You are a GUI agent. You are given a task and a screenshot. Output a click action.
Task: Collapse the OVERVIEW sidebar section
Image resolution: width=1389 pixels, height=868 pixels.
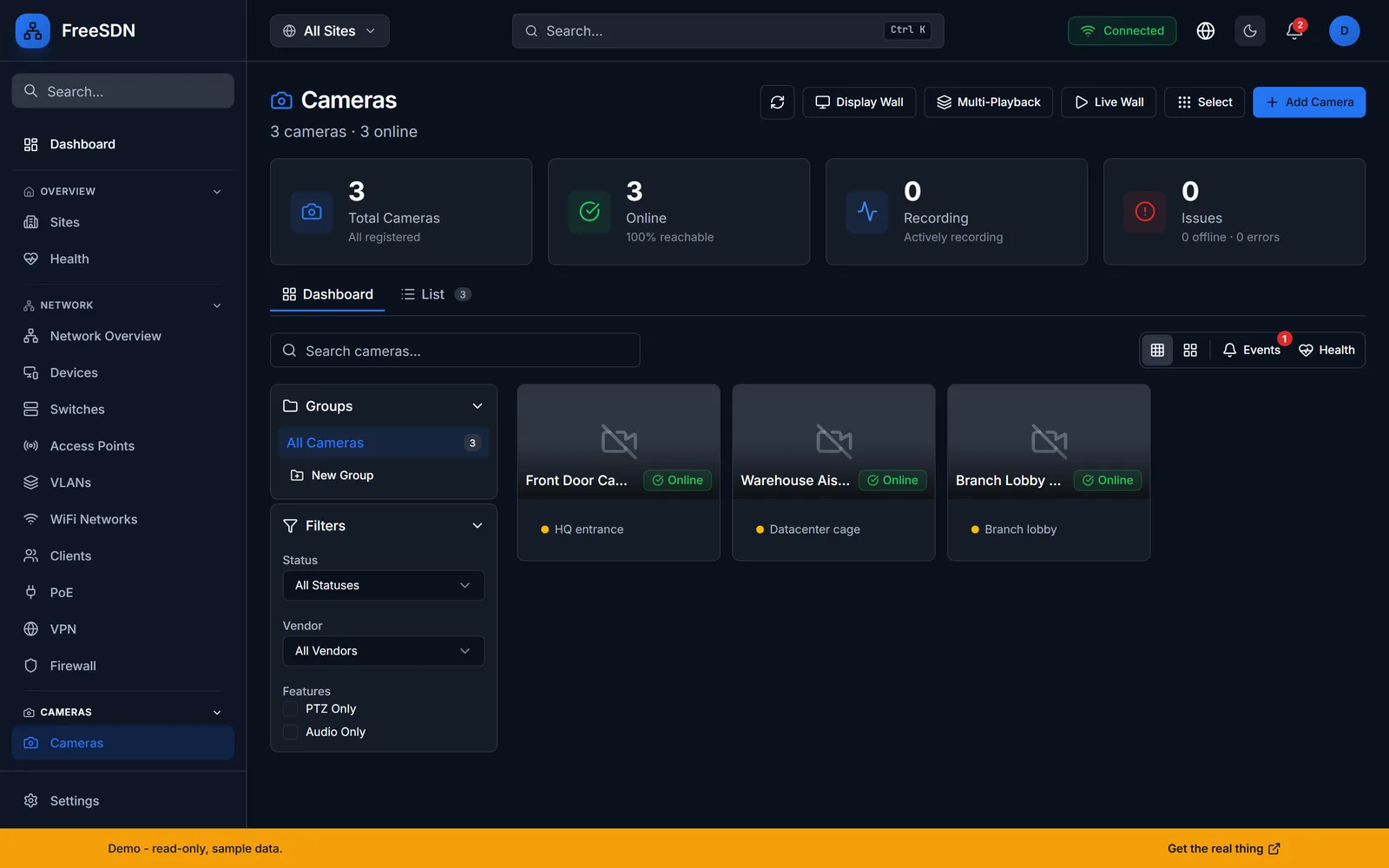(x=217, y=192)
